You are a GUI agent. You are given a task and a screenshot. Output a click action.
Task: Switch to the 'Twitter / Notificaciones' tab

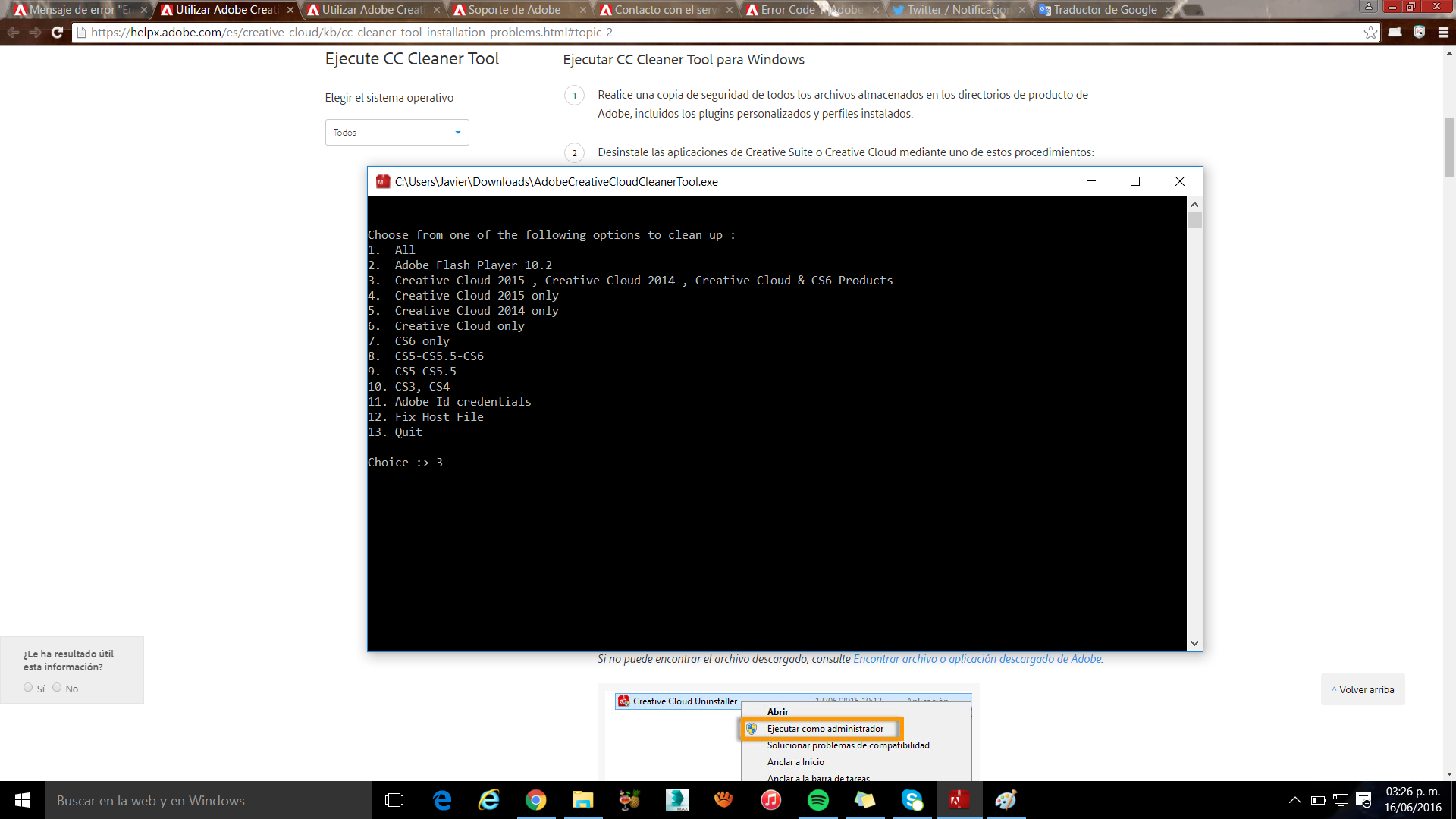[x=959, y=10]
